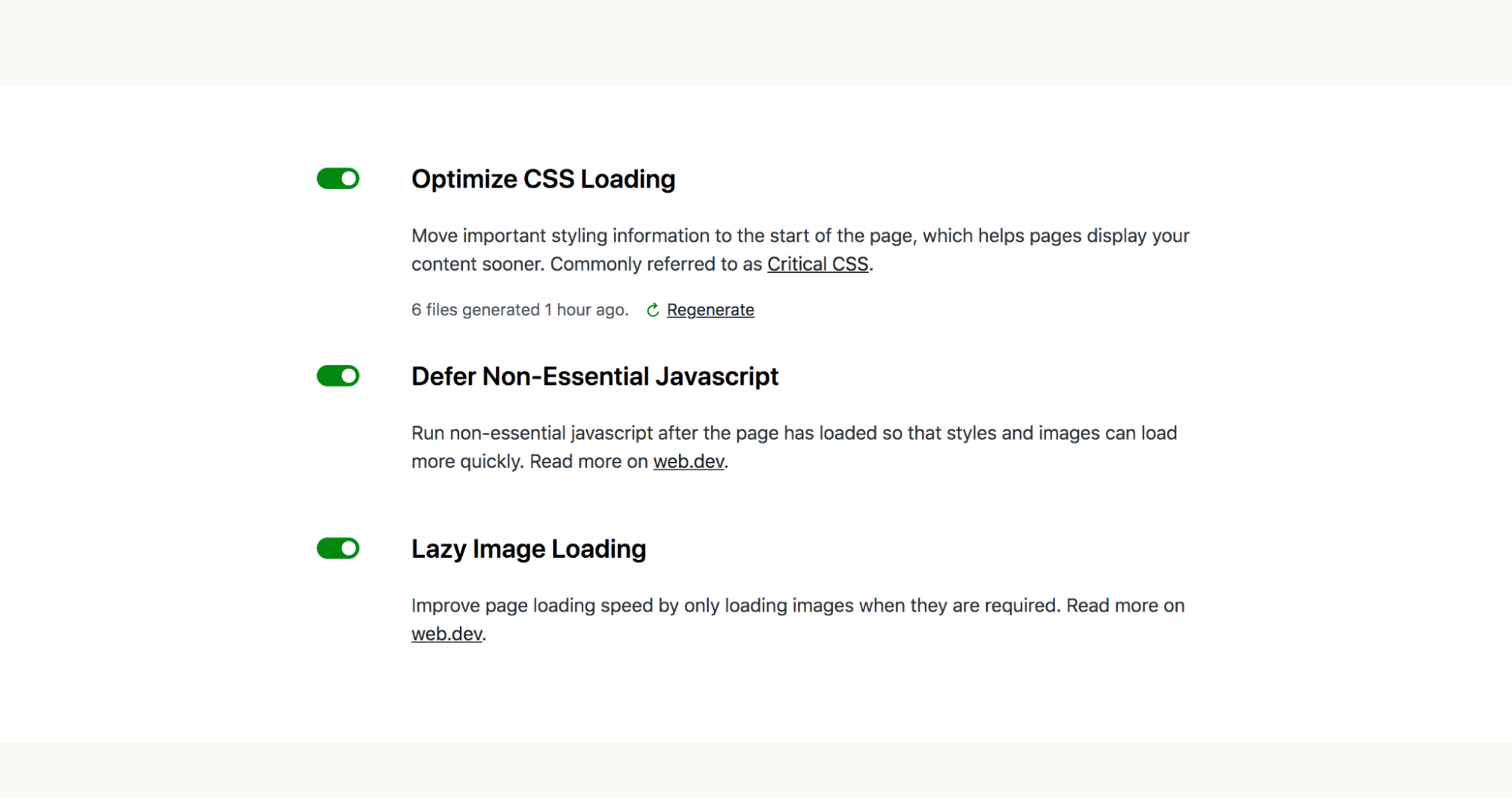Screen dimensions: 1512x799
Task: Follow the web.dev link under Lazy Image Loading
Action: [446, 633]
